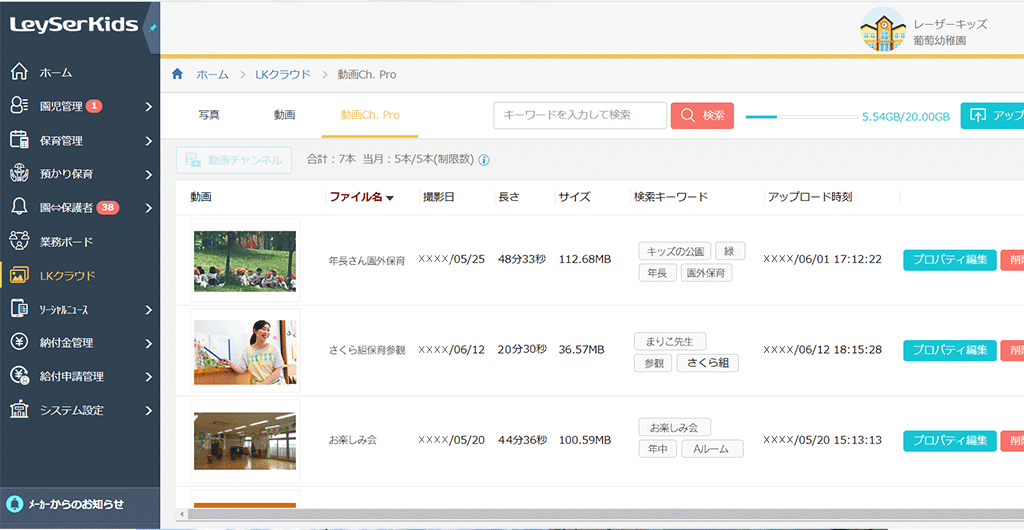The image size is (1024, 530).
Task: Expand the ソーシャルニュース menu chevron
Action: [149, 309]
